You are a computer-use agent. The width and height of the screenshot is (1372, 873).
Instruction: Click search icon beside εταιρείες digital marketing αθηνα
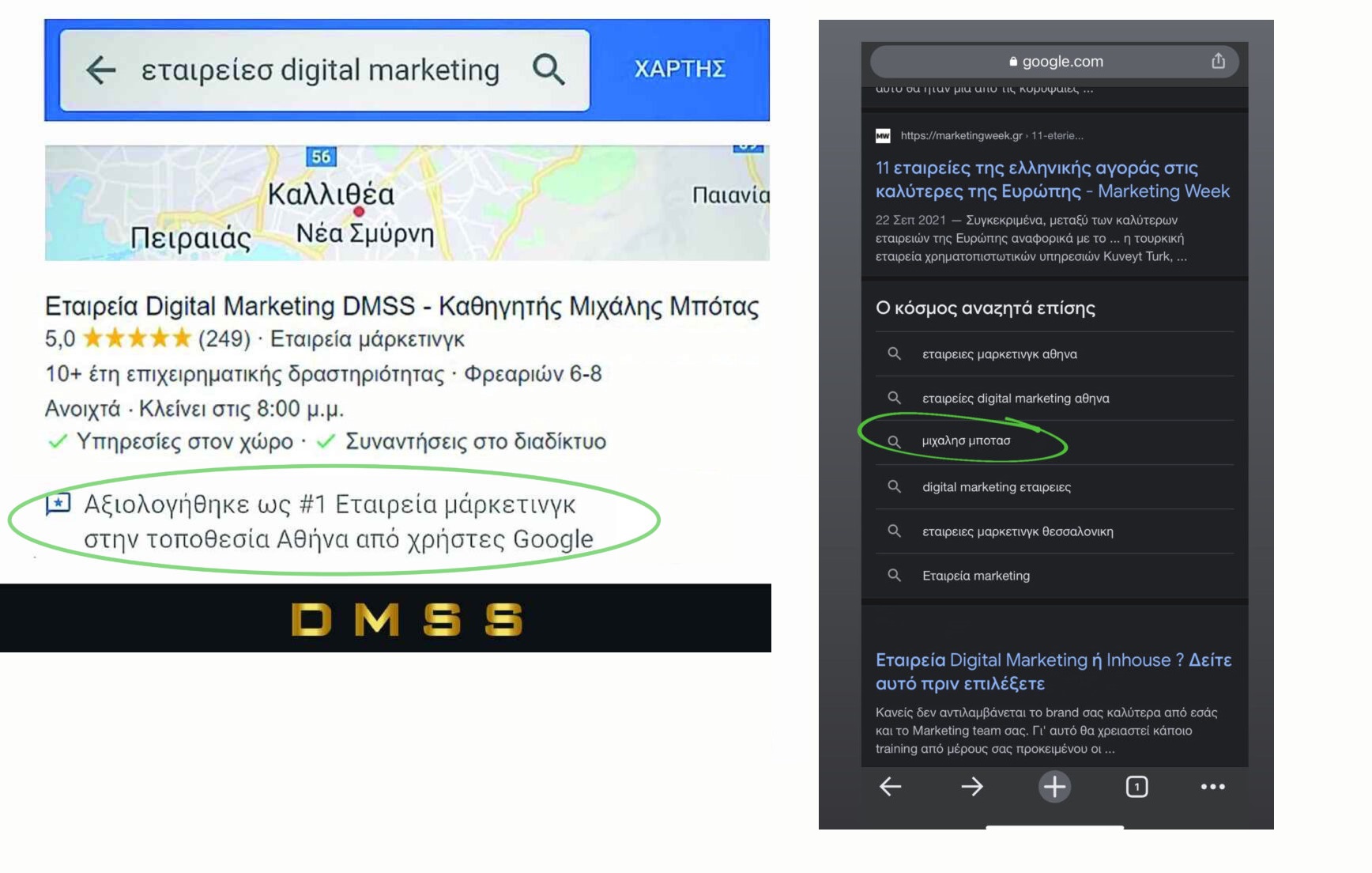coord(894,398)
